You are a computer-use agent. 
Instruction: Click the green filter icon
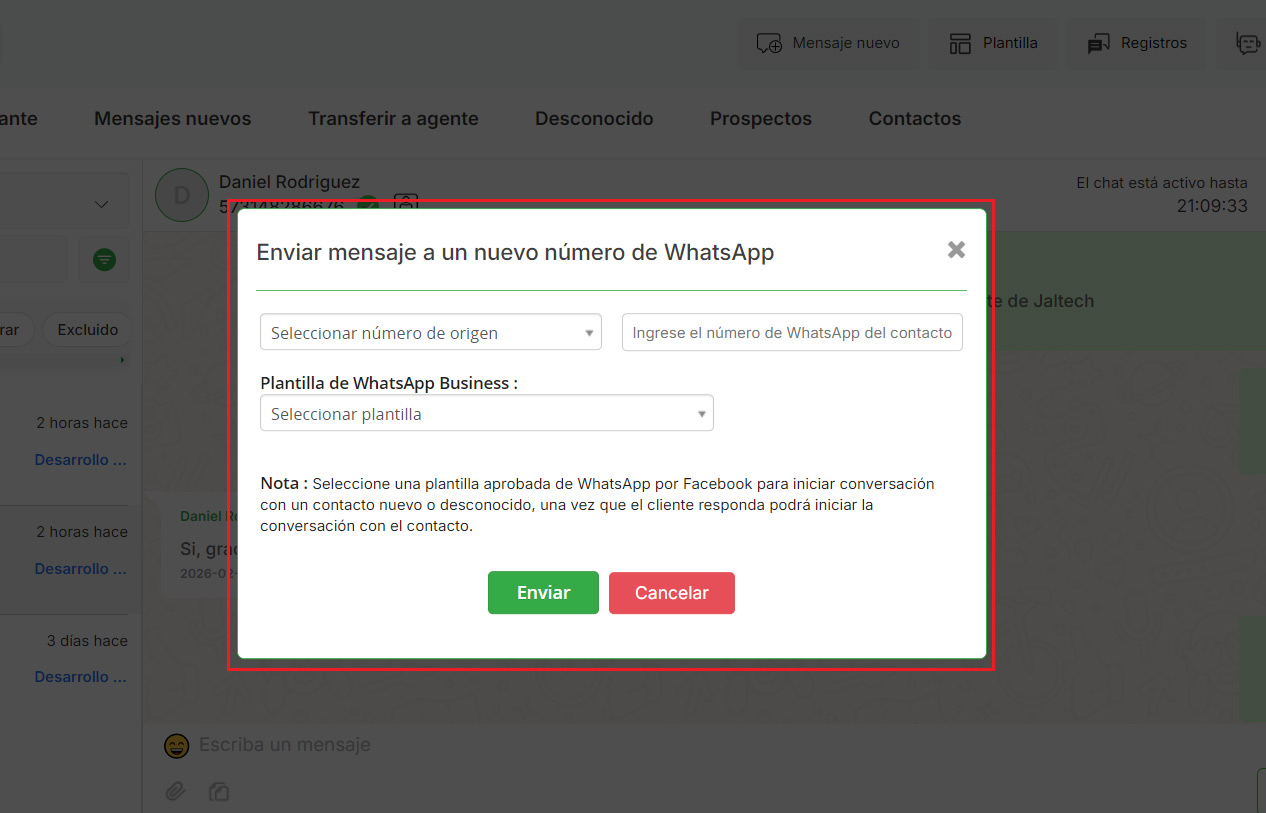[x=104, y=260]
